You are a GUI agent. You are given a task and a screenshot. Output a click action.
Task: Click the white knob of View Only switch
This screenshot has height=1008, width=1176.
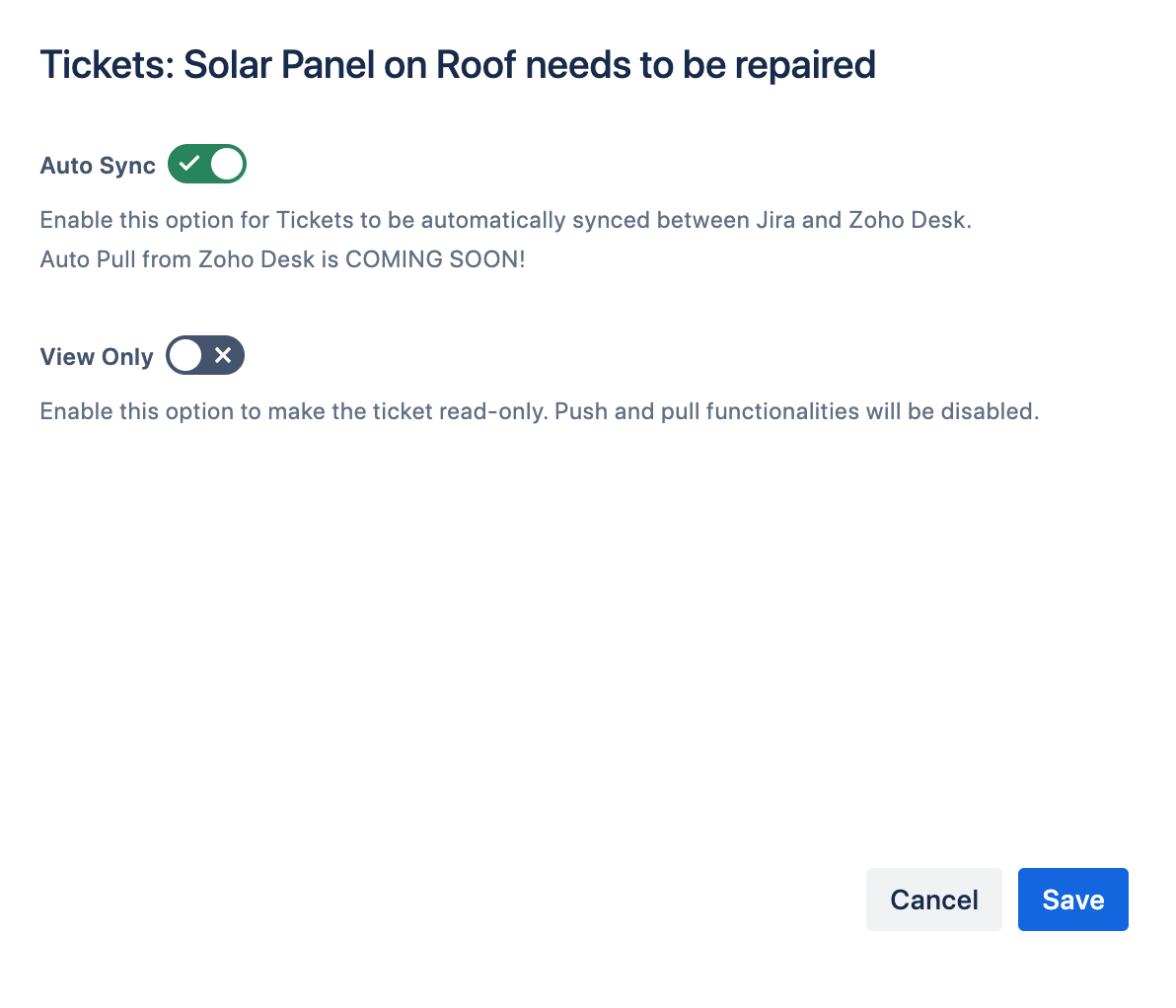184,355
